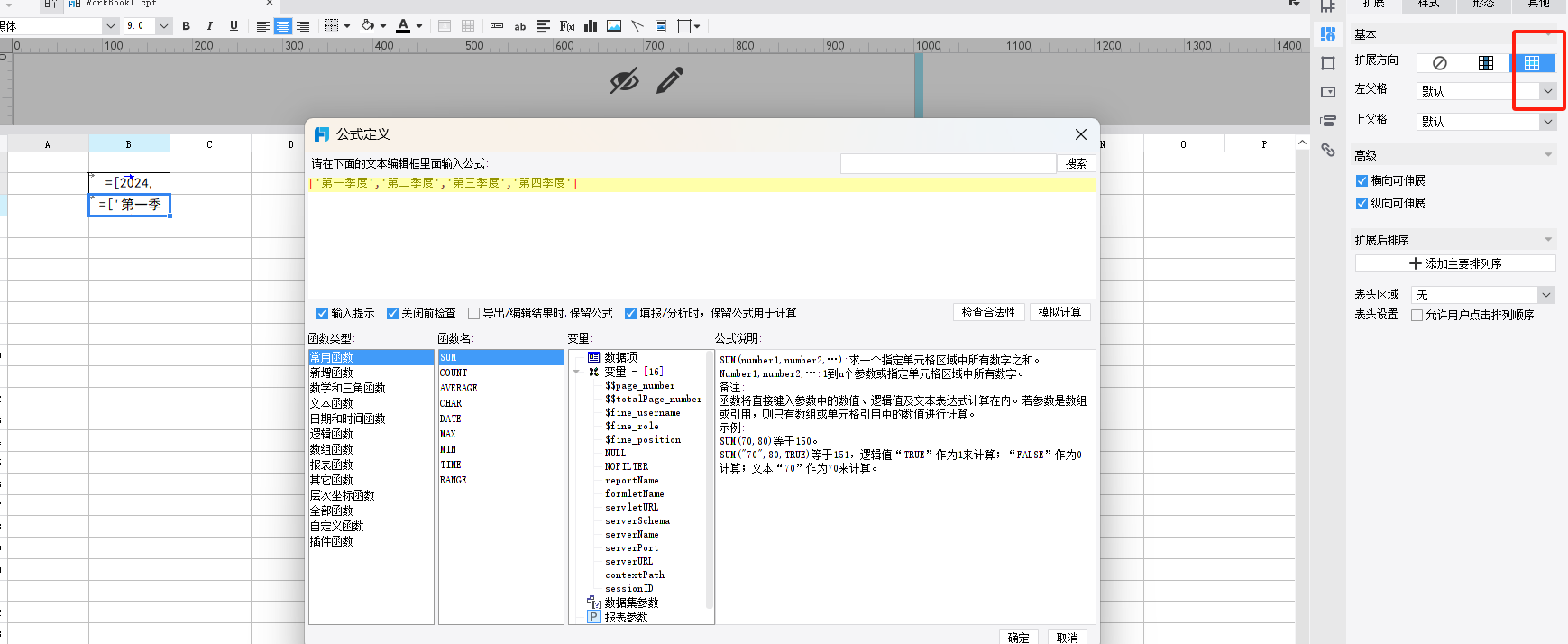
Task: Open font color dropdown arrow
Action: [x=419, y=26]
